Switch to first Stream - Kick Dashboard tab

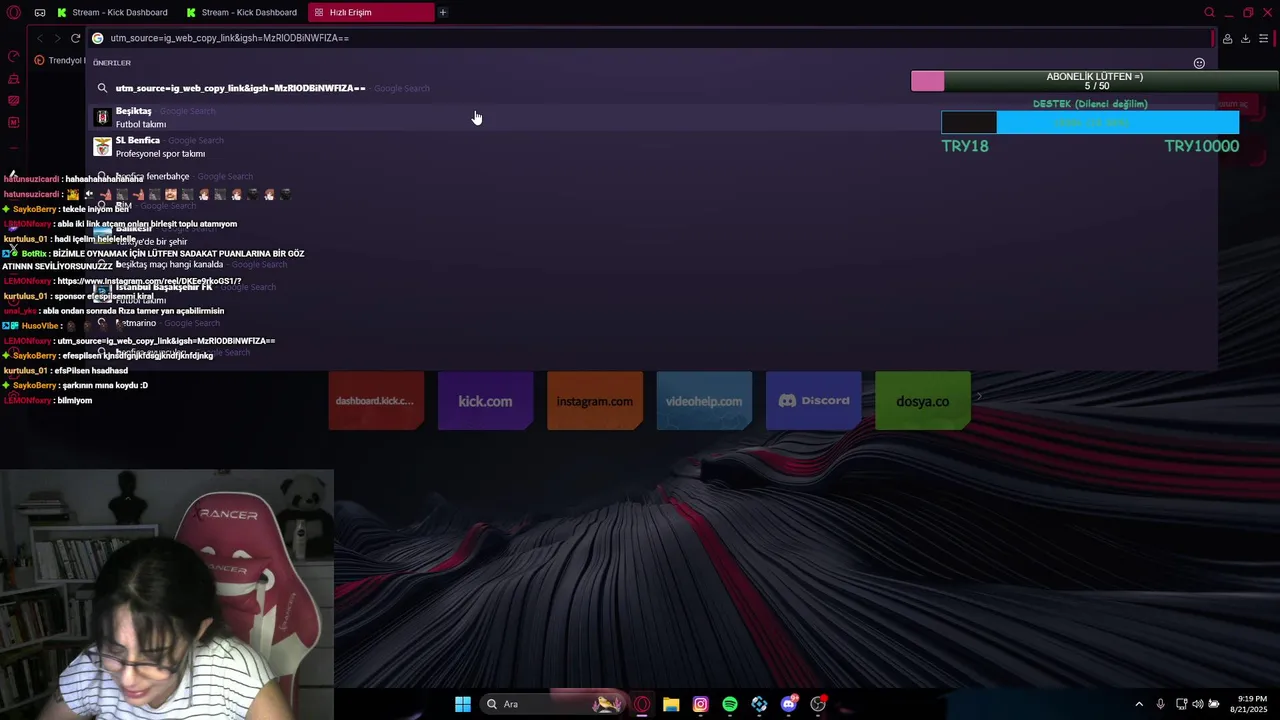point(113,12)
